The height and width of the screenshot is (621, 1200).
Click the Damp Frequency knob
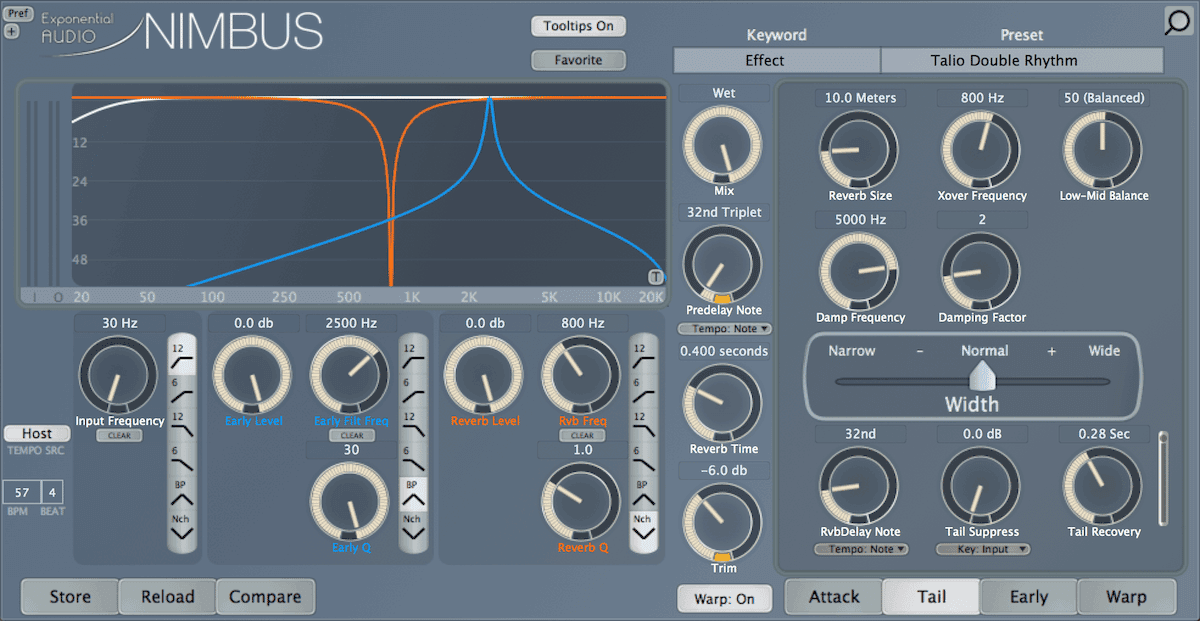coord(859,272)
